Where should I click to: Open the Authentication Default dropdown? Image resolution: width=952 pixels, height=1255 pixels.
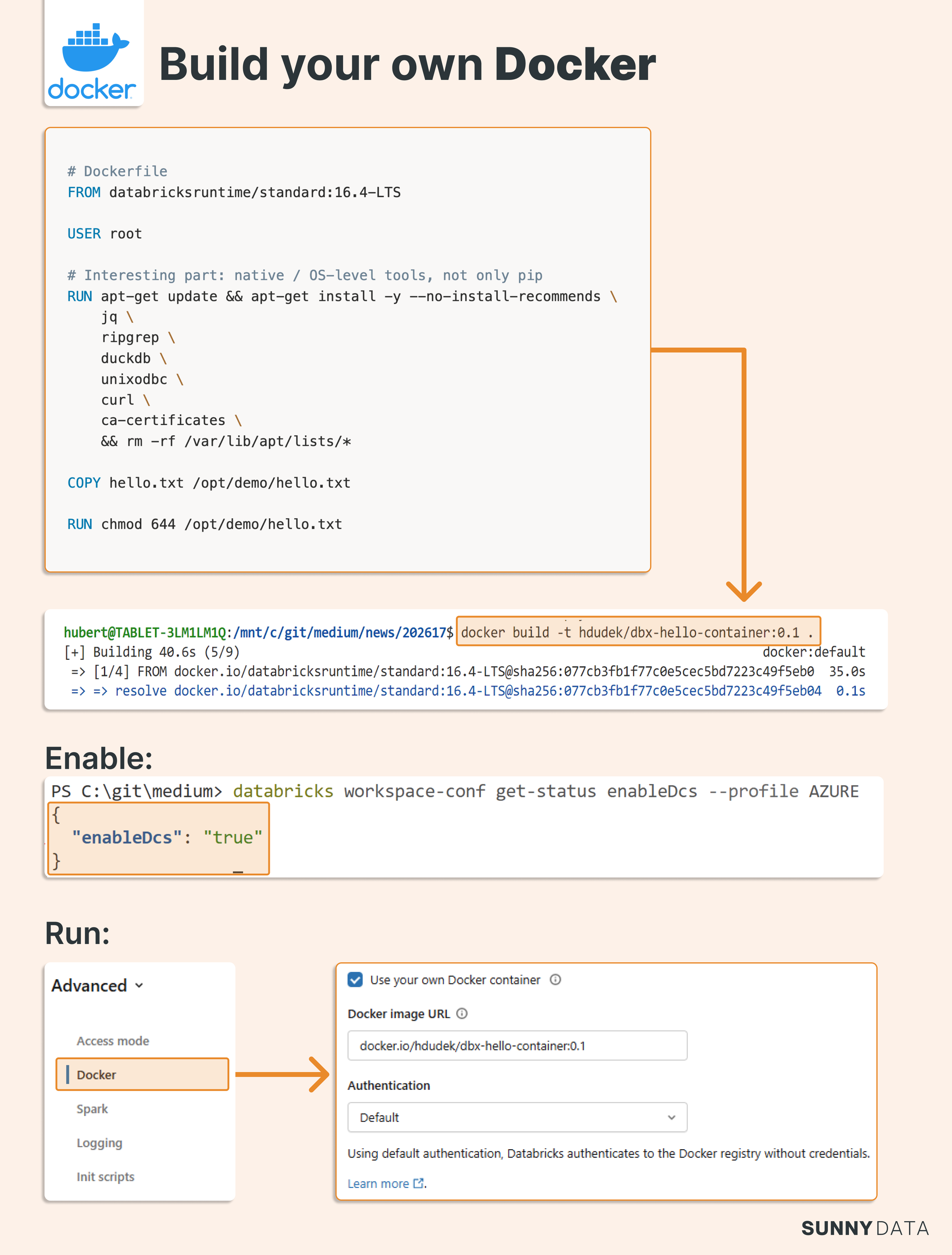click(517, 1117)
